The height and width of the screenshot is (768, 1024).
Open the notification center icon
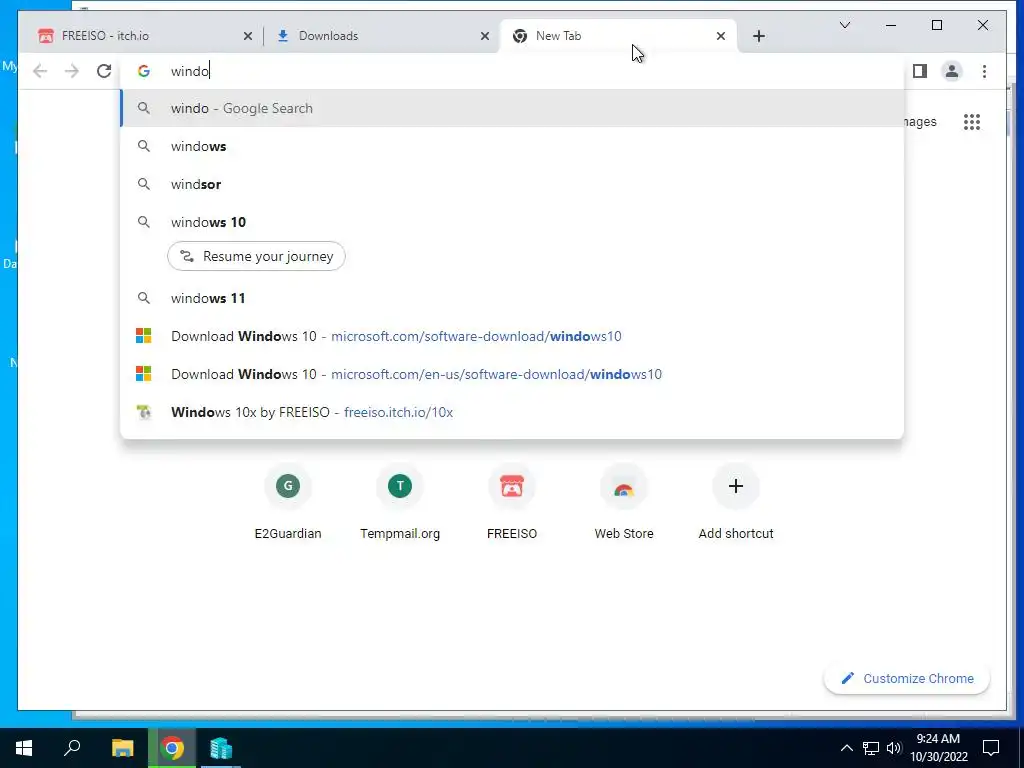pyautogui.click(x=991, y=748)
